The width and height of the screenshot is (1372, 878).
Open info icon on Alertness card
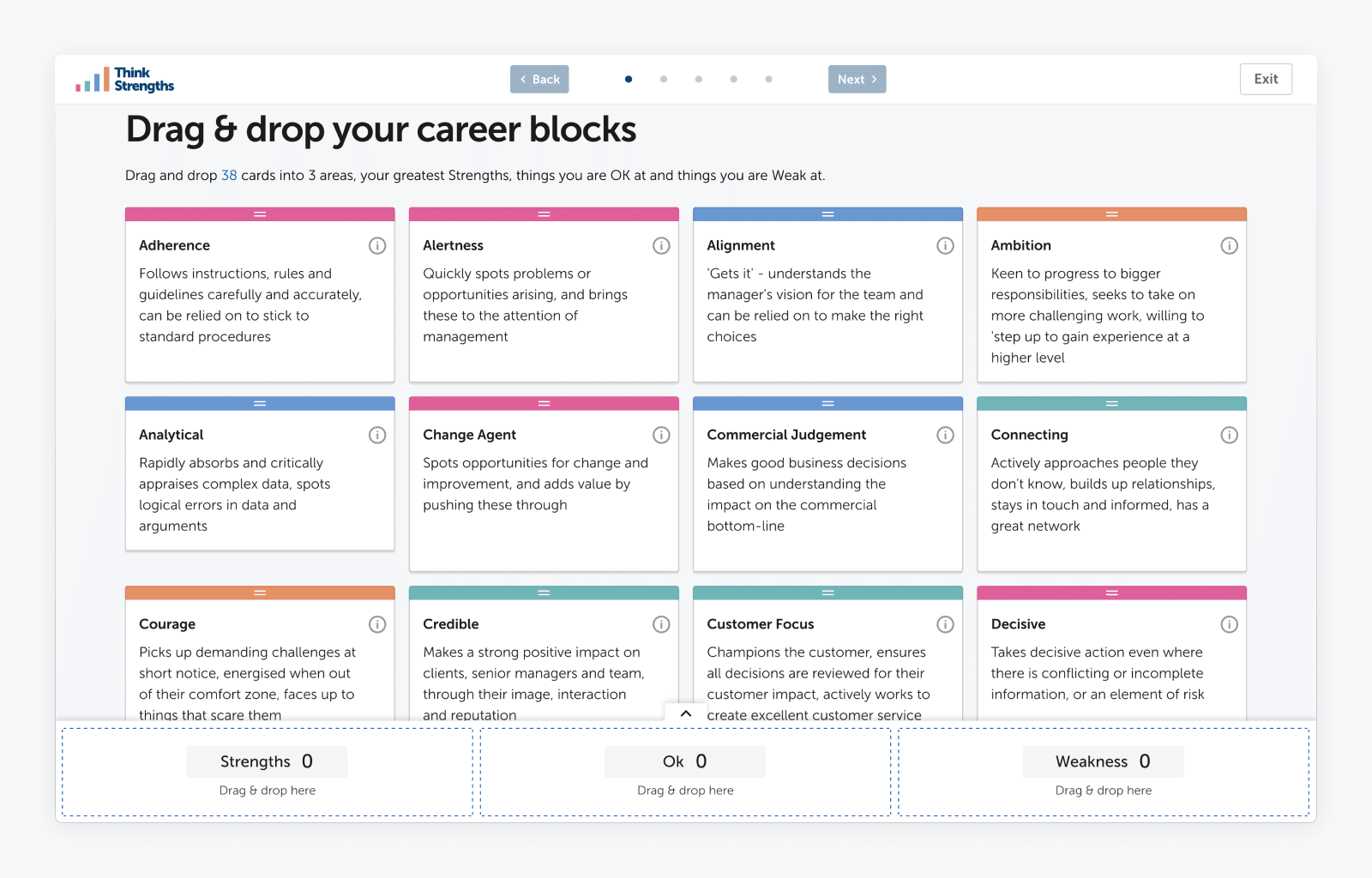(x=661, y=246)
